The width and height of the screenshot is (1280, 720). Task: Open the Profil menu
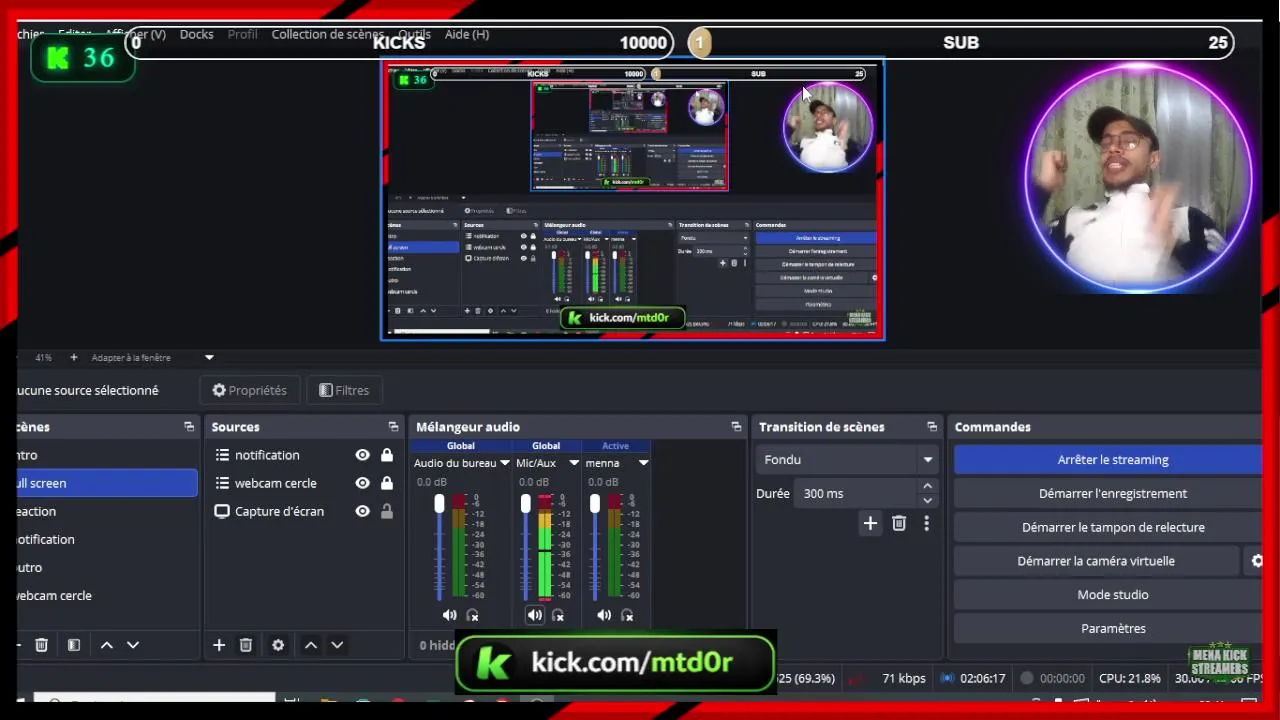[x=243, y=34]
